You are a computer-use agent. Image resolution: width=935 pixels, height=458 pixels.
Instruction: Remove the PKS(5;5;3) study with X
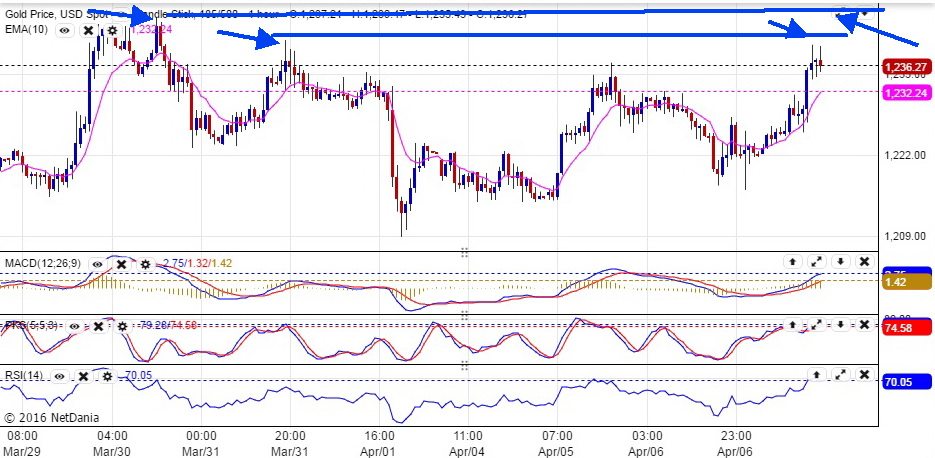[x=98, y=326]
